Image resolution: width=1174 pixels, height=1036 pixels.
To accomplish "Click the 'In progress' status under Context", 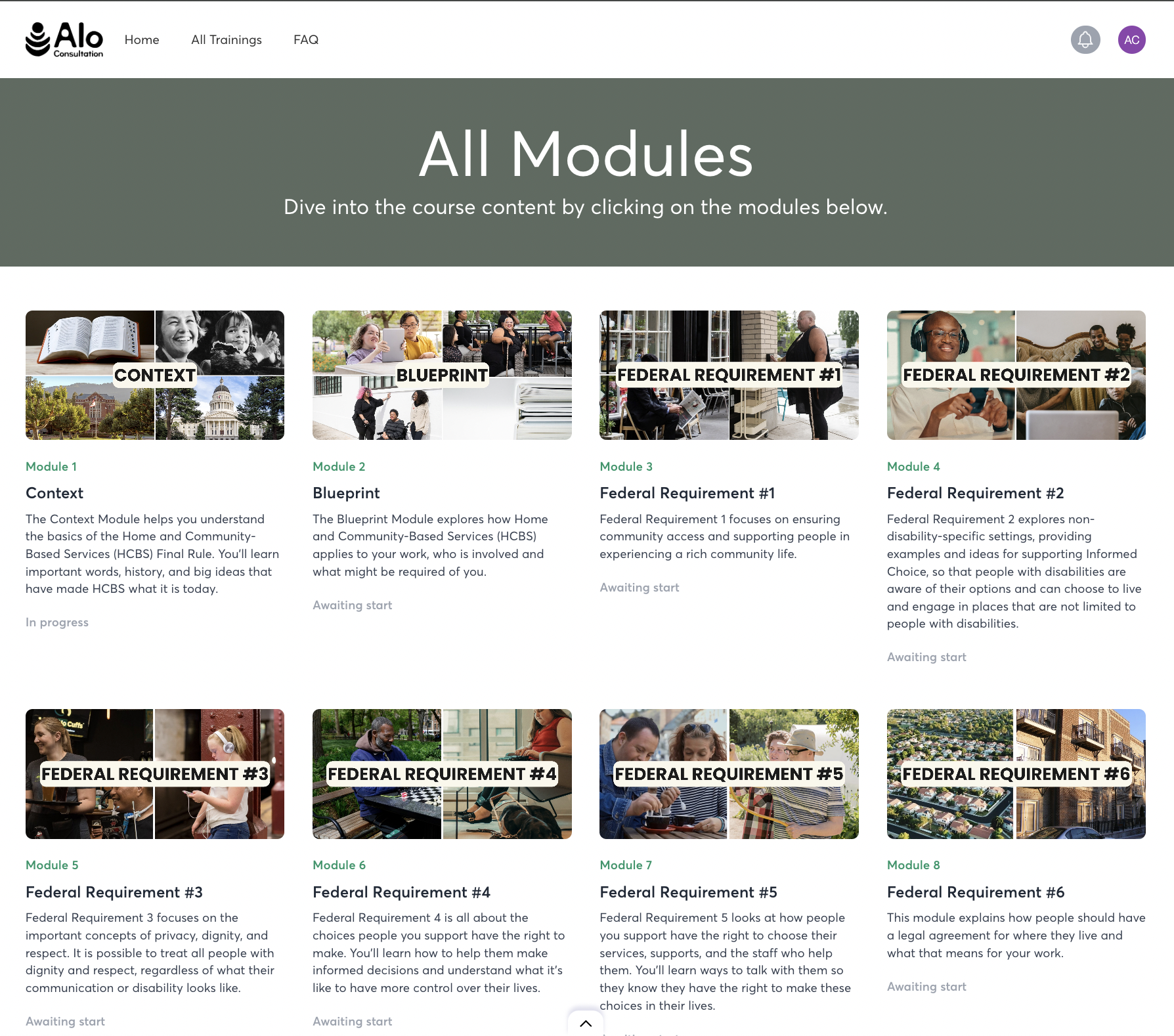I will pyautogui.click(x=57, y=622).
